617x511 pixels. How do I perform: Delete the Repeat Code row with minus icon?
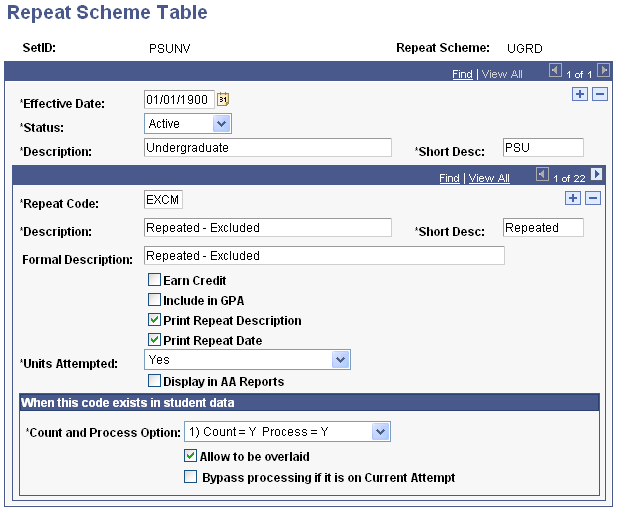[x=593, y=198]
